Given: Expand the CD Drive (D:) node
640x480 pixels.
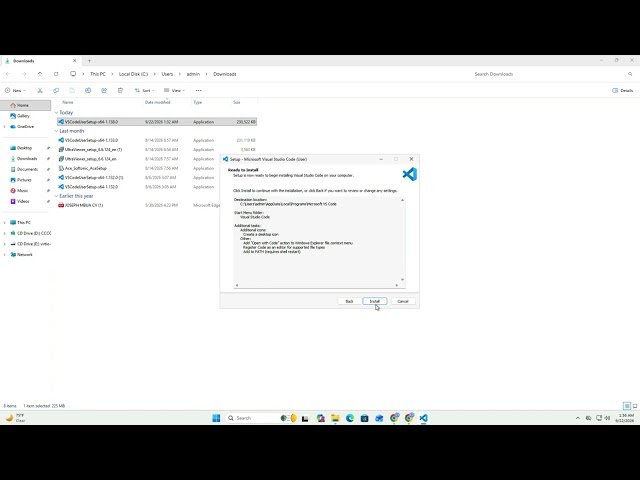Looking at the screenshot, I should coord(5,233).
